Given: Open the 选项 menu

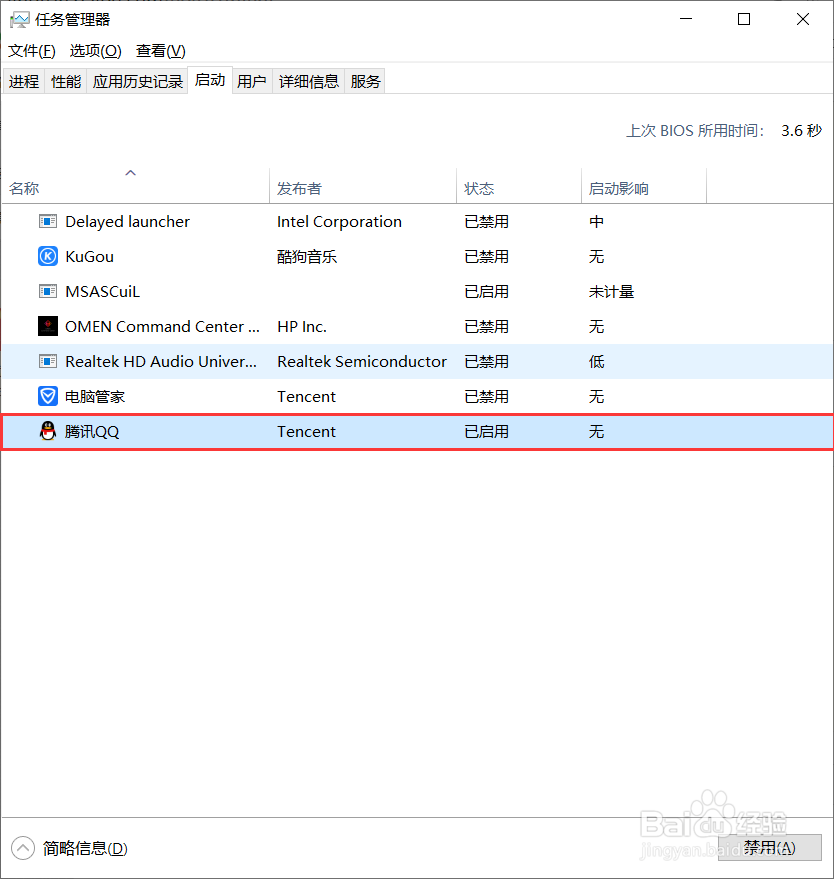Looking at the screenshot, I should click(95, 50).
